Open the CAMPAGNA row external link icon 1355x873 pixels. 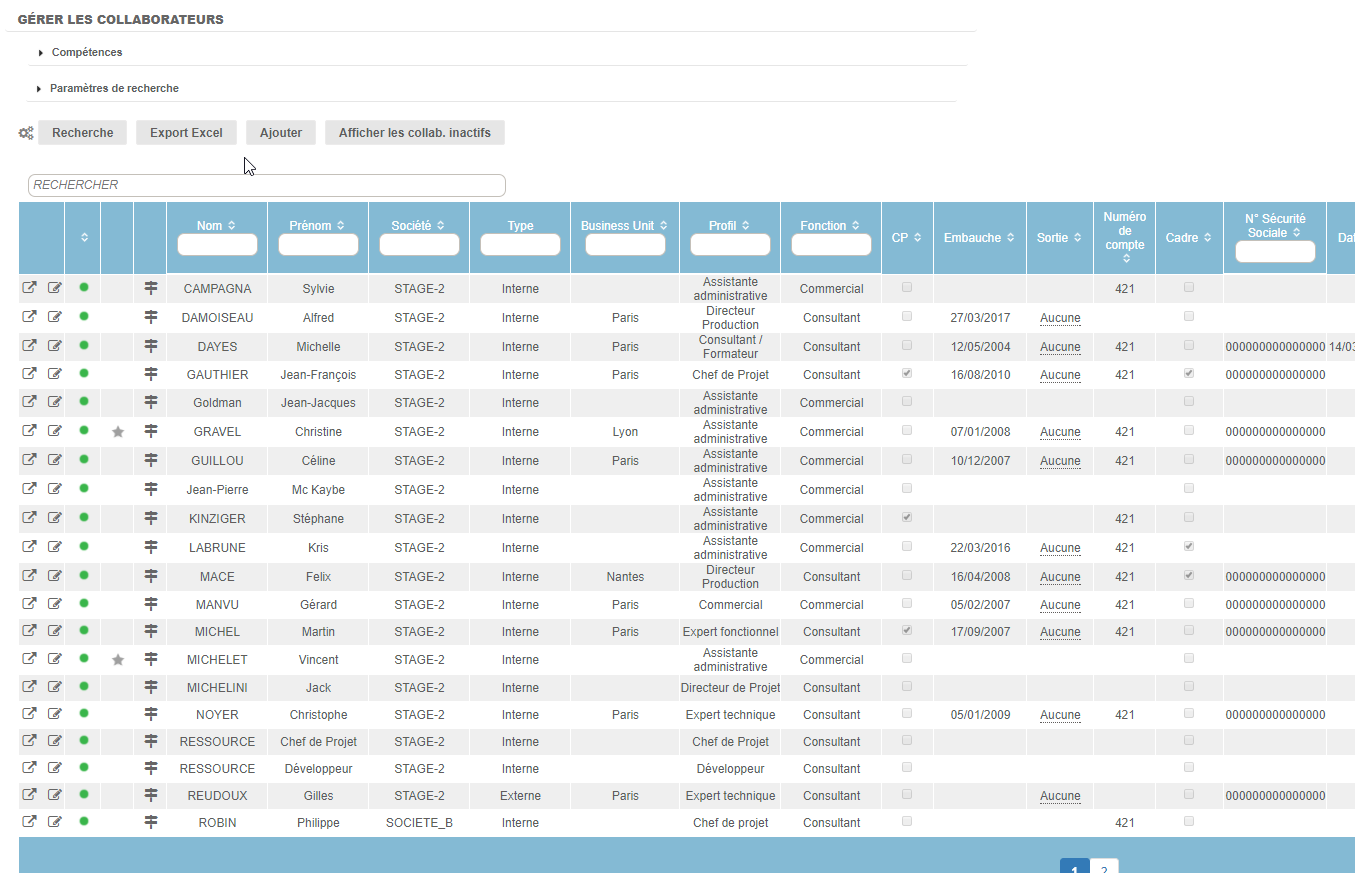30,288
